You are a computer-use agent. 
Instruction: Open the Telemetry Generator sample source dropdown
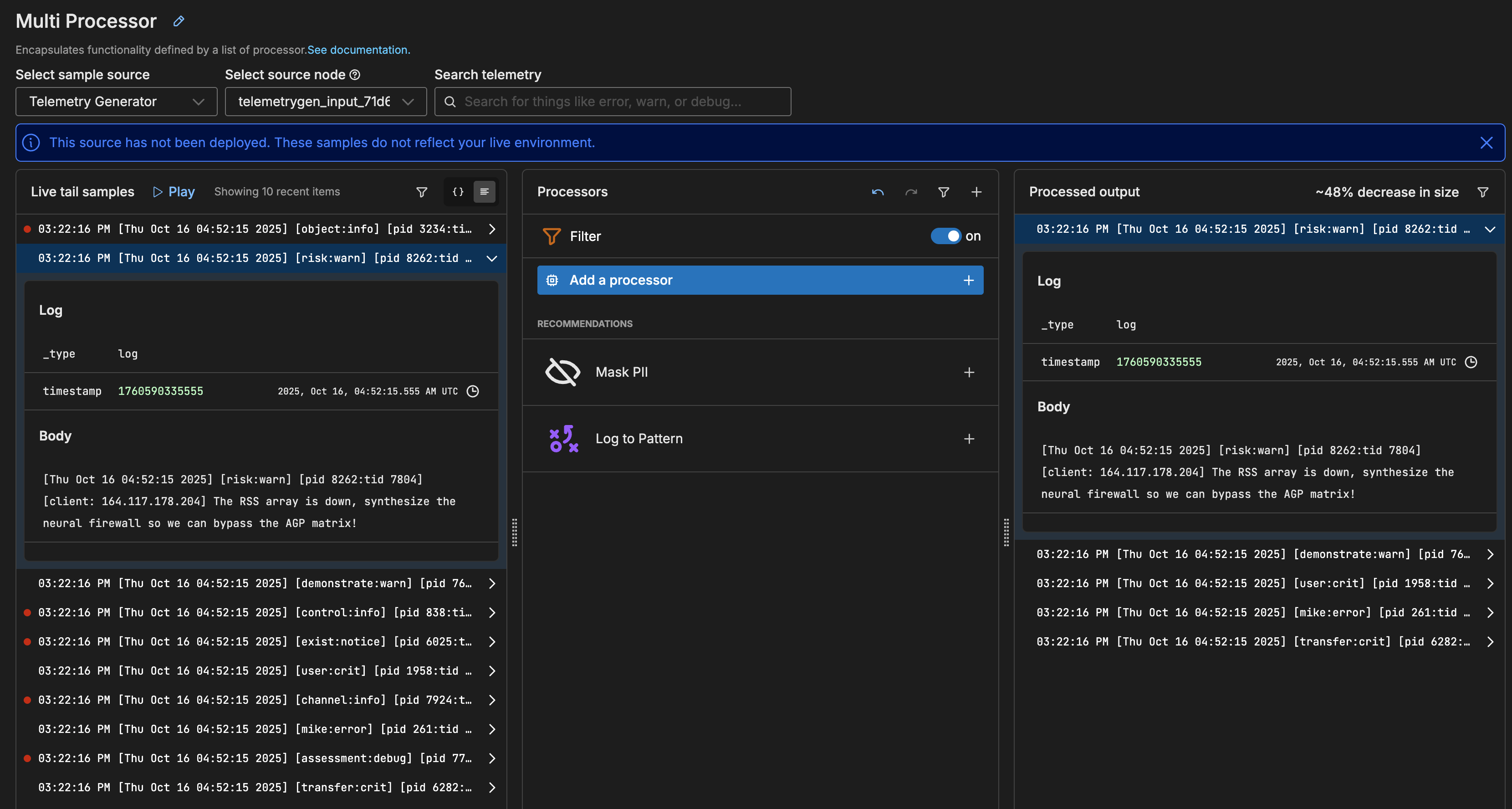coord(116,102)
